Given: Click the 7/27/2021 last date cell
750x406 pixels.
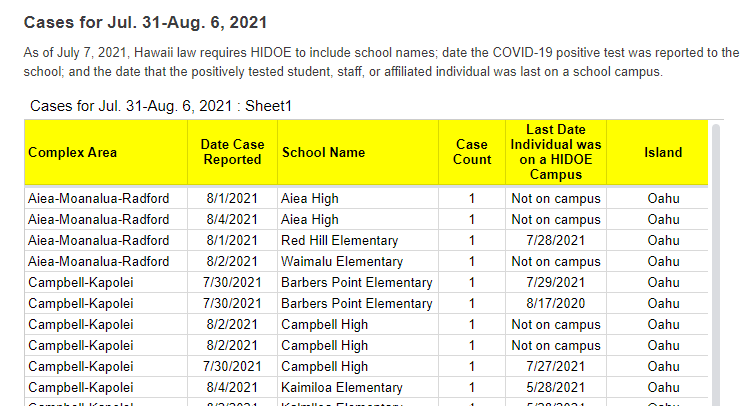Looking at the screenshot, I should [x=556, y=367].
